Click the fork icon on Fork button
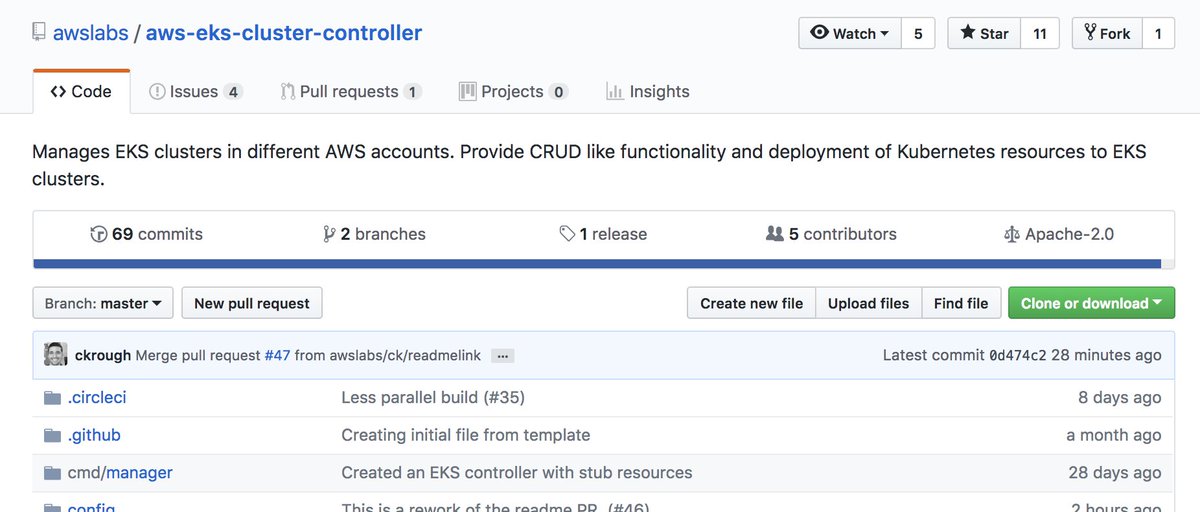Screen dimensions: 1200x512 (x=1091, y=33)
